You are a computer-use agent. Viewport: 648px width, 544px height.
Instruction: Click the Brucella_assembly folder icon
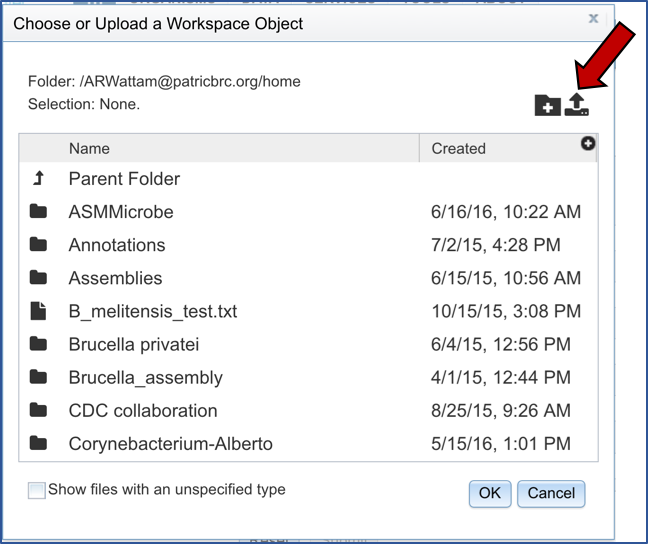(x=39, y=377)
